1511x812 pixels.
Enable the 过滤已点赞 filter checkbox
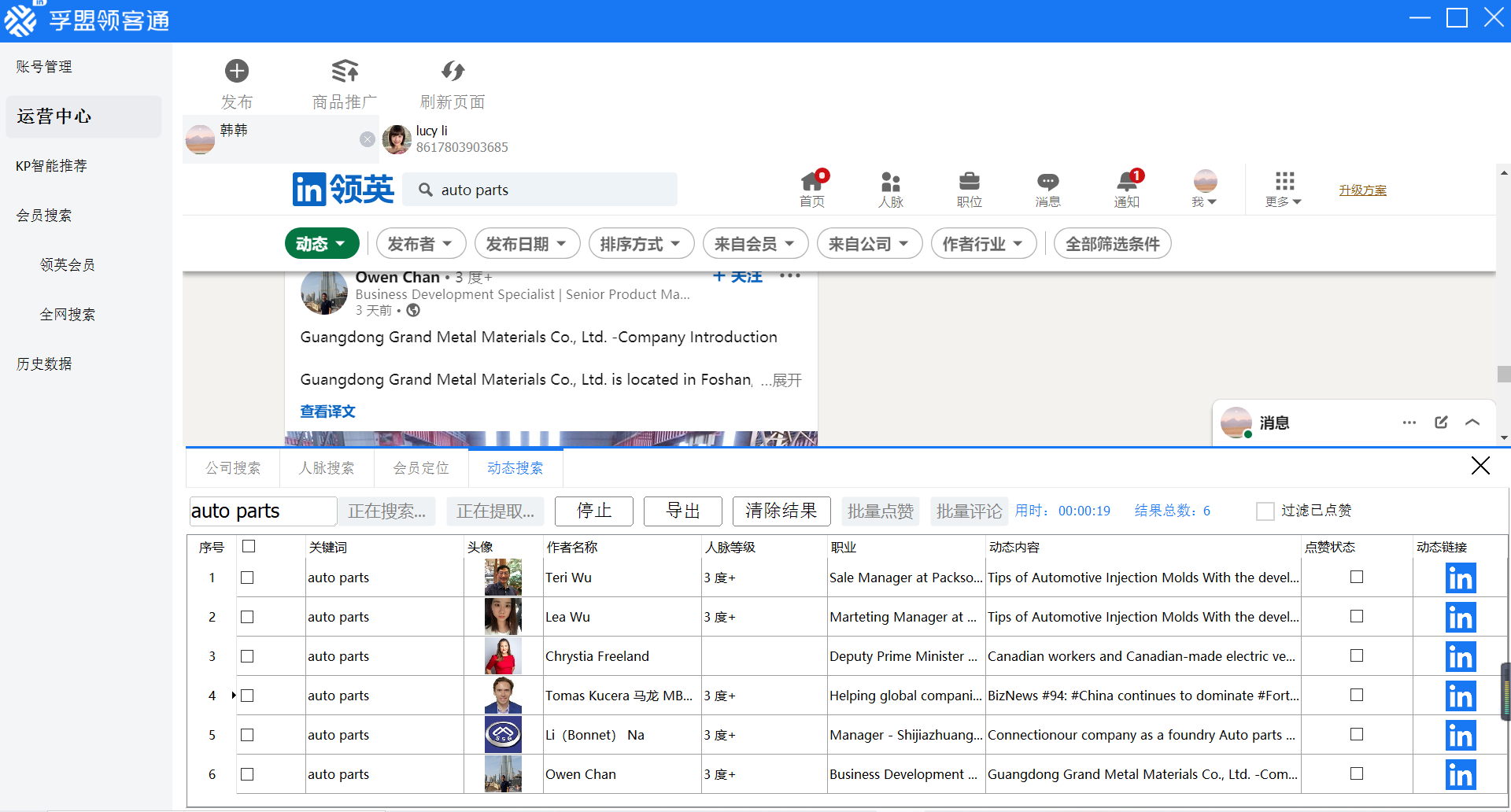(x=1265, y=511)
